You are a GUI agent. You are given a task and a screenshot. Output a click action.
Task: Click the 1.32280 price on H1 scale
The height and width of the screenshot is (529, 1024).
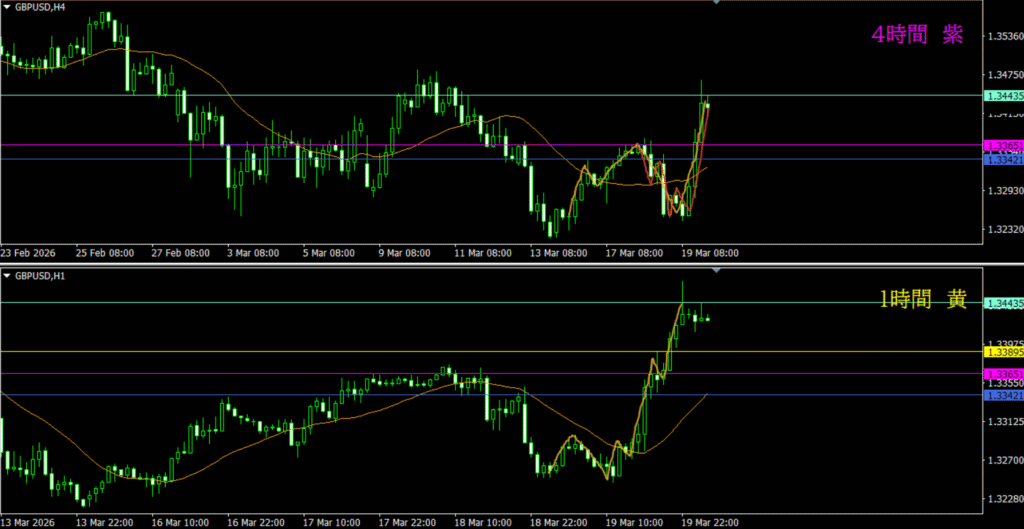[x=1003, y=499]
